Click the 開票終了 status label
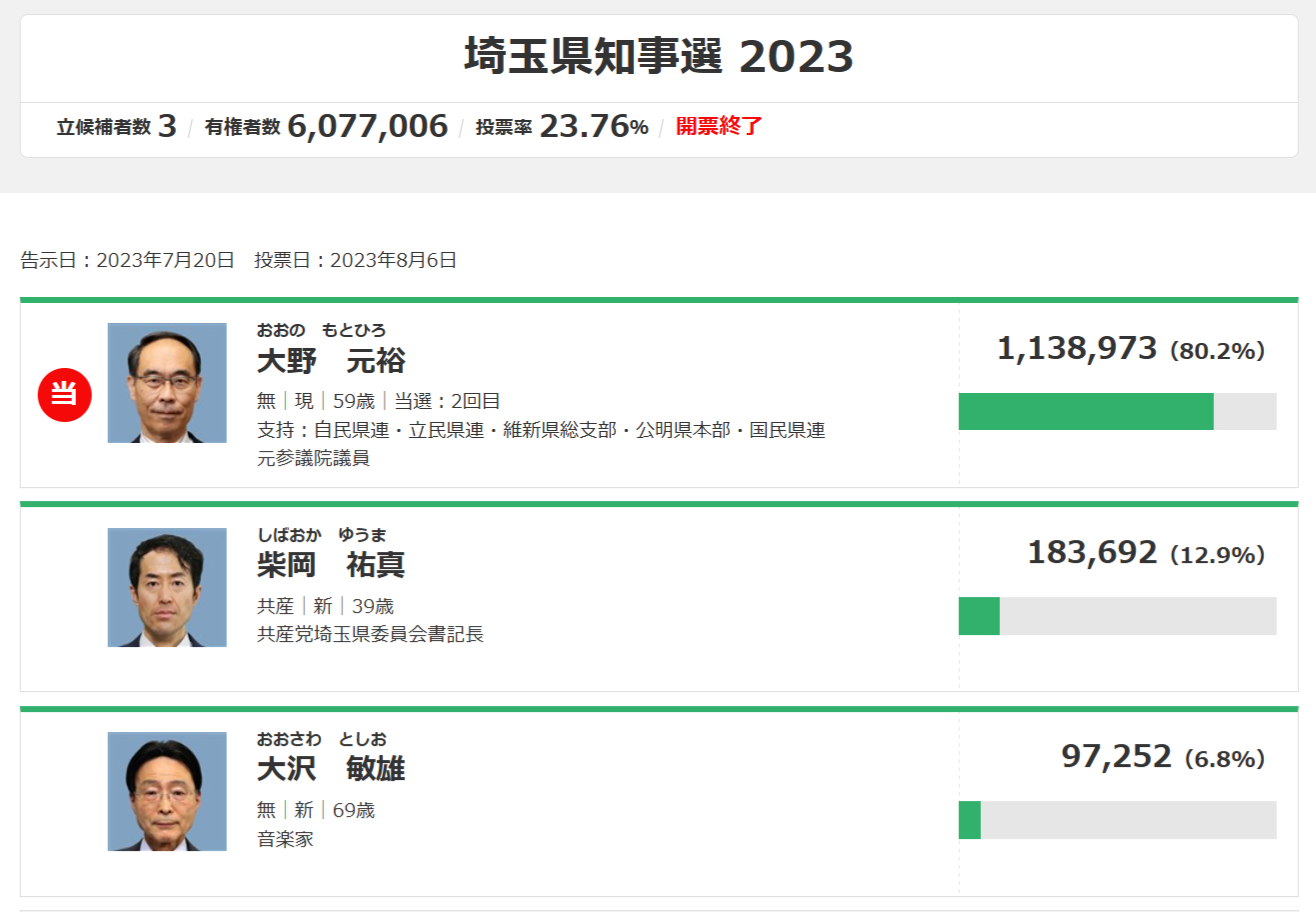1316x912 pixels. pos(719,126)
